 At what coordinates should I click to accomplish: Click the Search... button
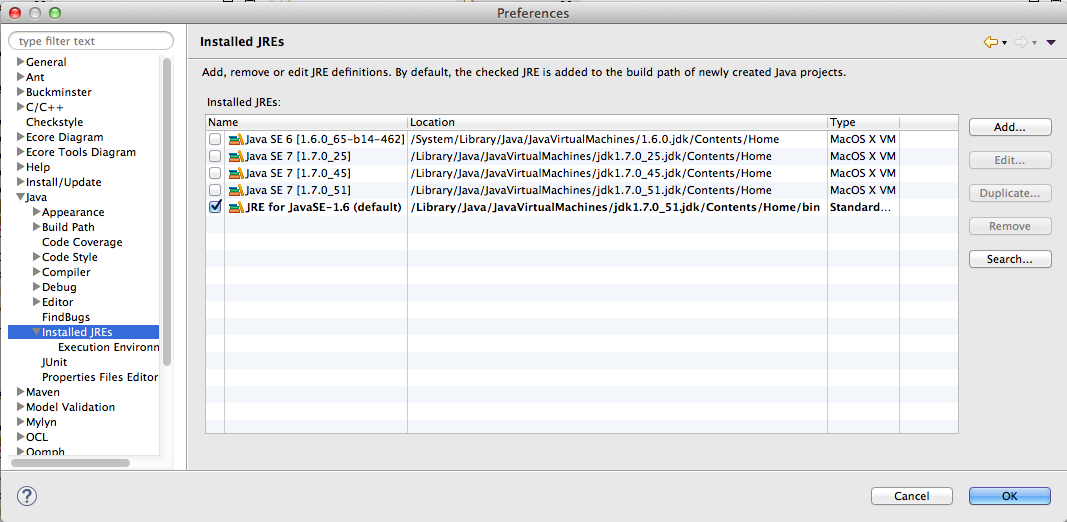1010,259
